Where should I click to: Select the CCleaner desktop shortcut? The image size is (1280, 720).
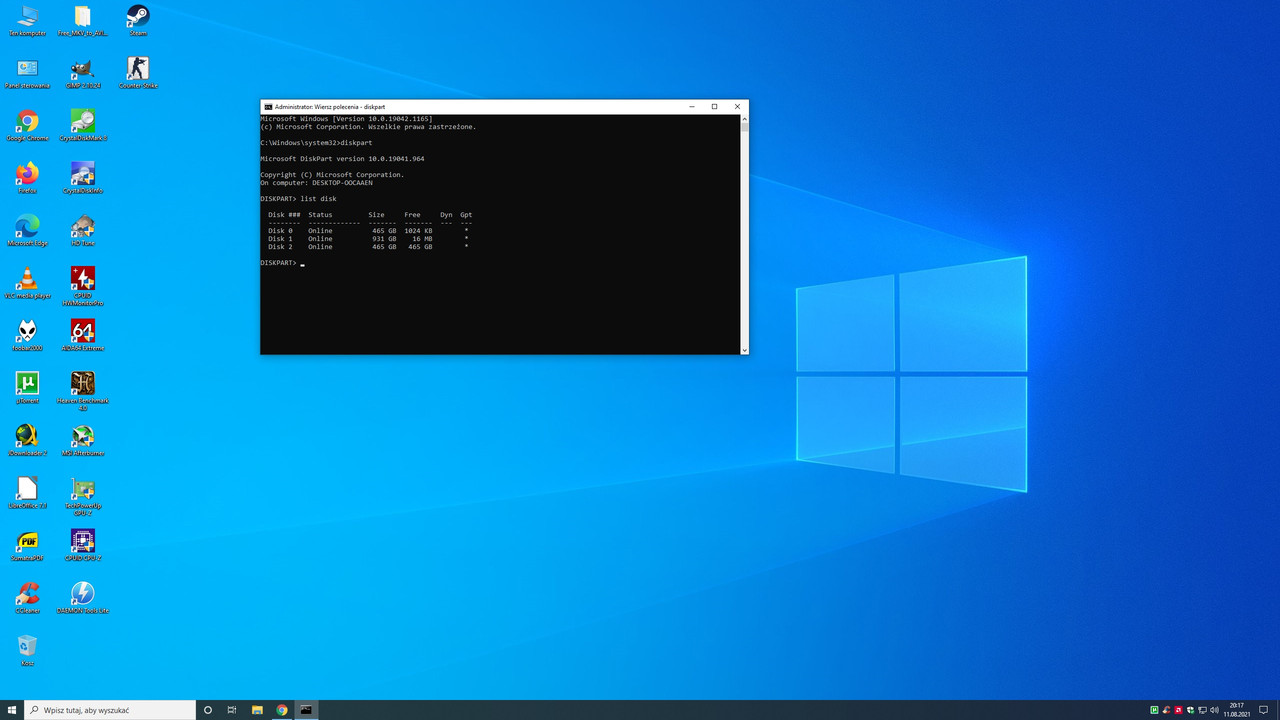point(28,598)
